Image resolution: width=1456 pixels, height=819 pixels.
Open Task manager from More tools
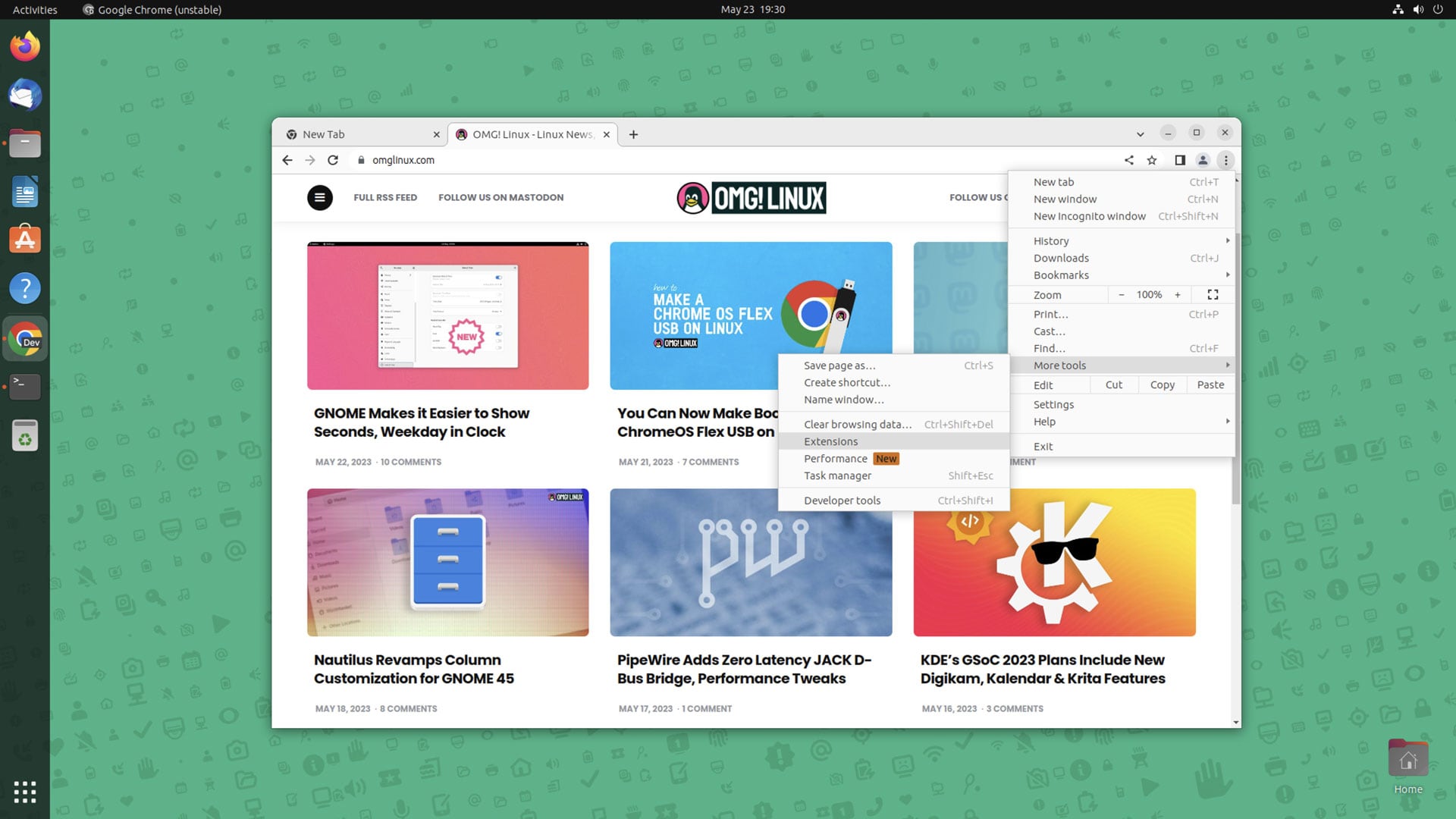(894, 476)
